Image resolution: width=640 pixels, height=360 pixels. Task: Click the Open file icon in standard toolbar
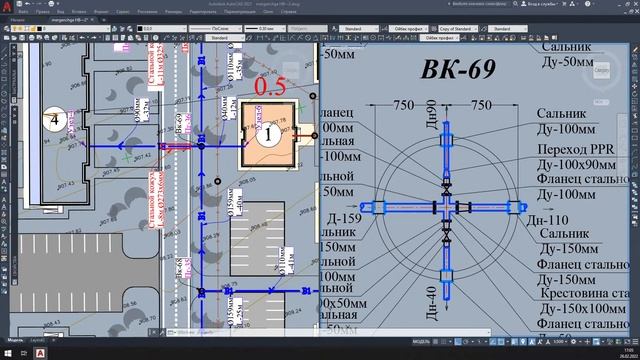point(14,38)
